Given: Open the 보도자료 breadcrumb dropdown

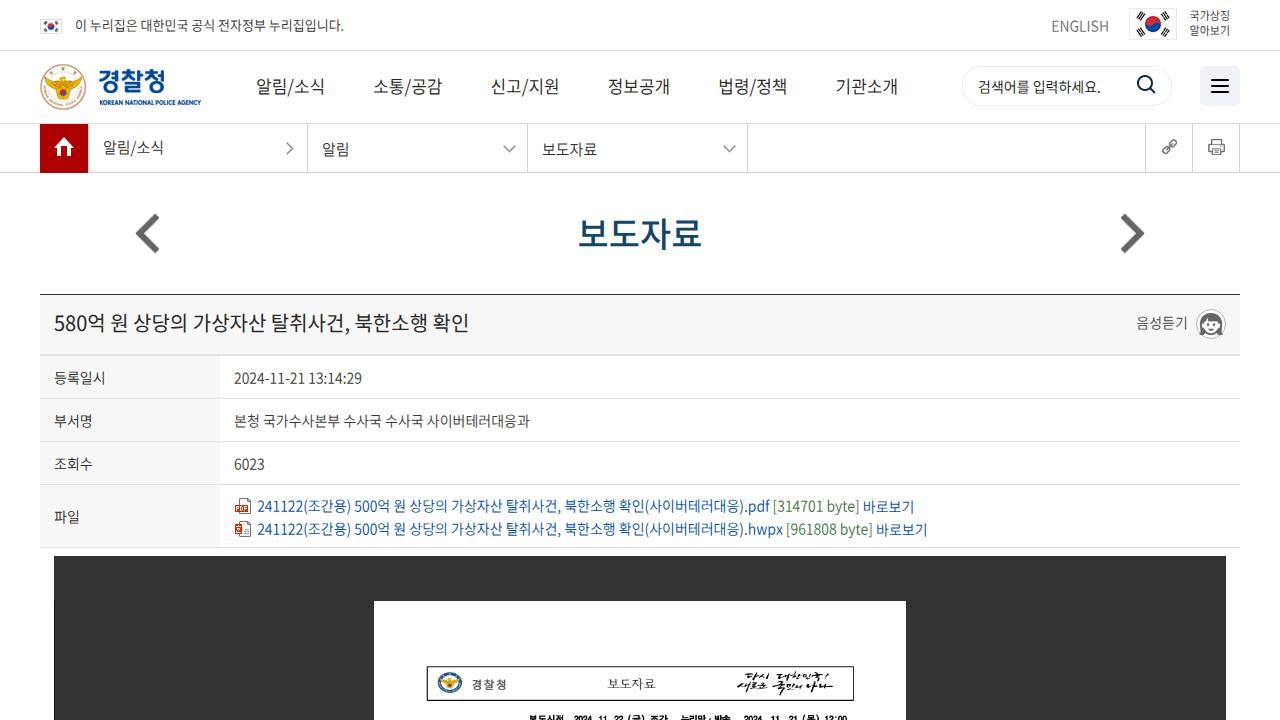Looking at the screenshot, I should (638, 148).
